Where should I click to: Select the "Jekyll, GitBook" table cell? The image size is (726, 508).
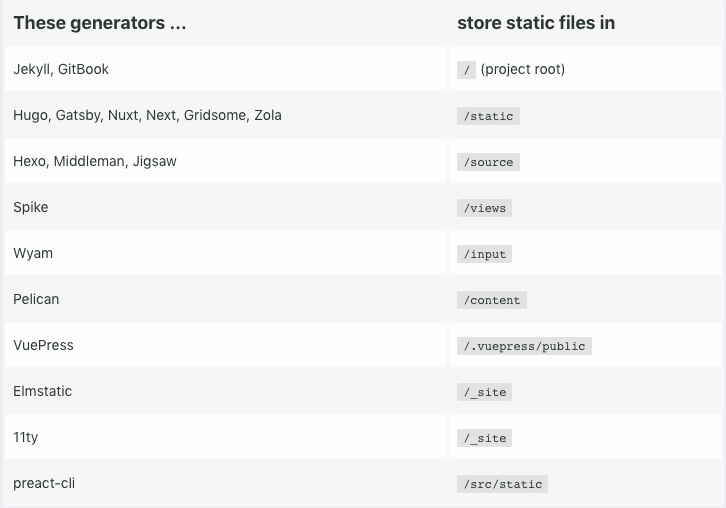click(62, 69)
